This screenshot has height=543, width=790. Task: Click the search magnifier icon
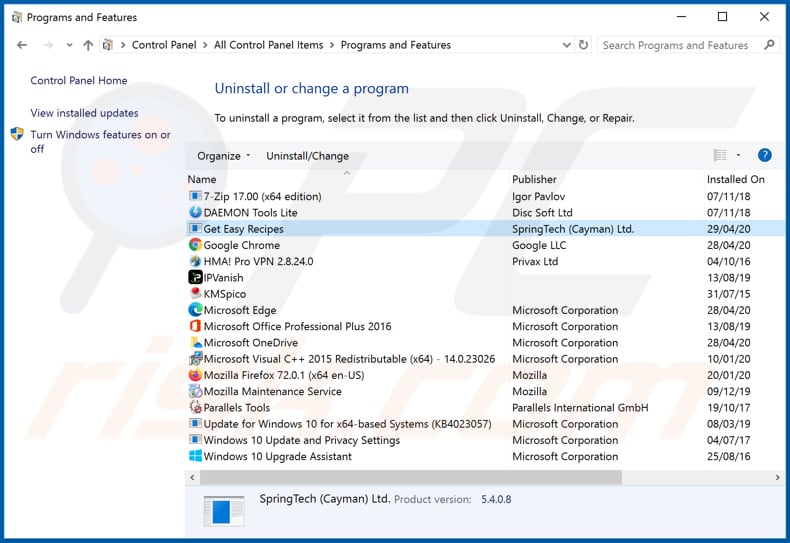click(769, 45)
